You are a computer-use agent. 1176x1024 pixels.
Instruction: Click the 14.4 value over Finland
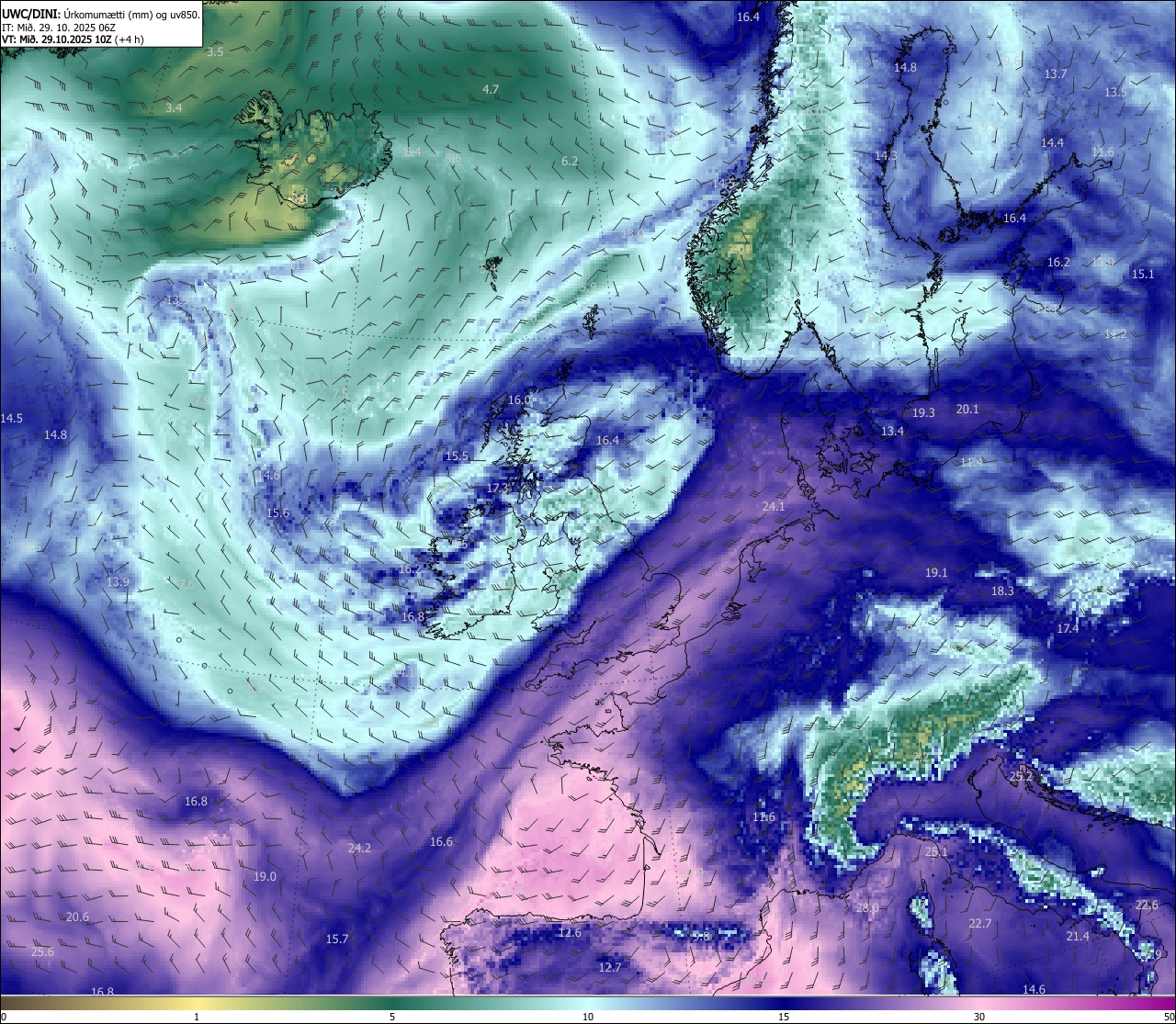pyautogui.click(x=1052, y=143)
